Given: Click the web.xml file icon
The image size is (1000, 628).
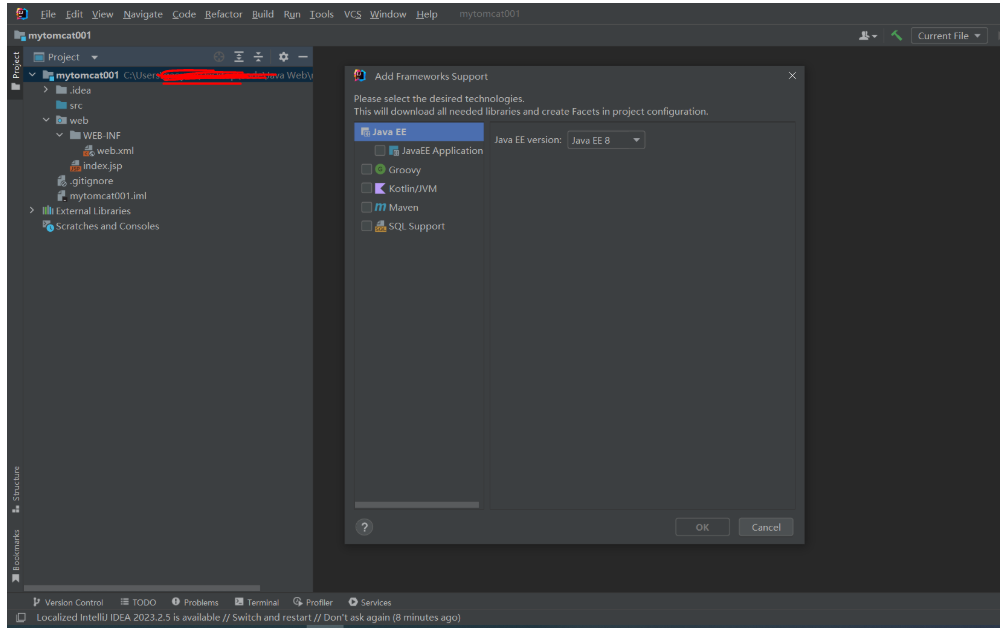Looking at the screenshot, I should click(89, 151).
